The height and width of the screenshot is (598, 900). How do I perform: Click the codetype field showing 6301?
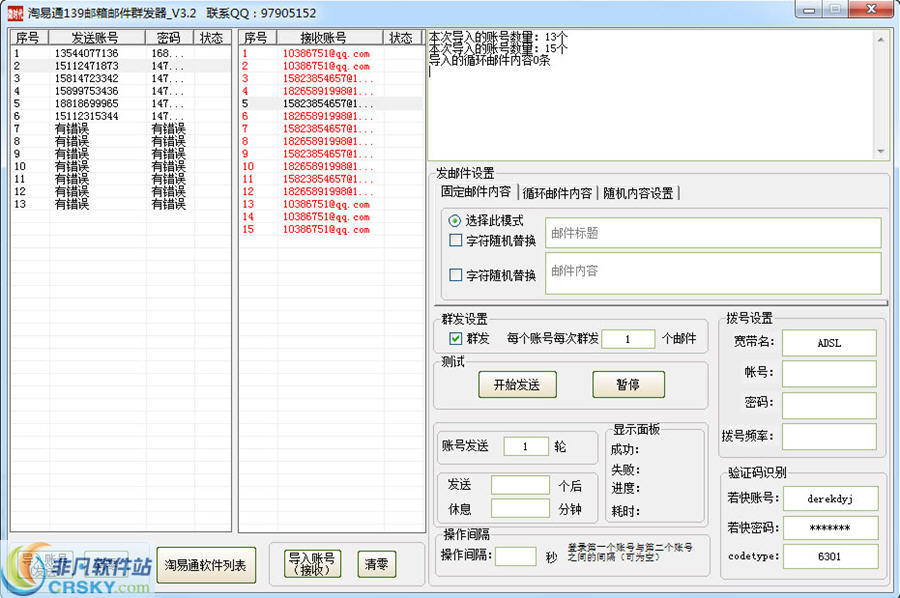830,556
